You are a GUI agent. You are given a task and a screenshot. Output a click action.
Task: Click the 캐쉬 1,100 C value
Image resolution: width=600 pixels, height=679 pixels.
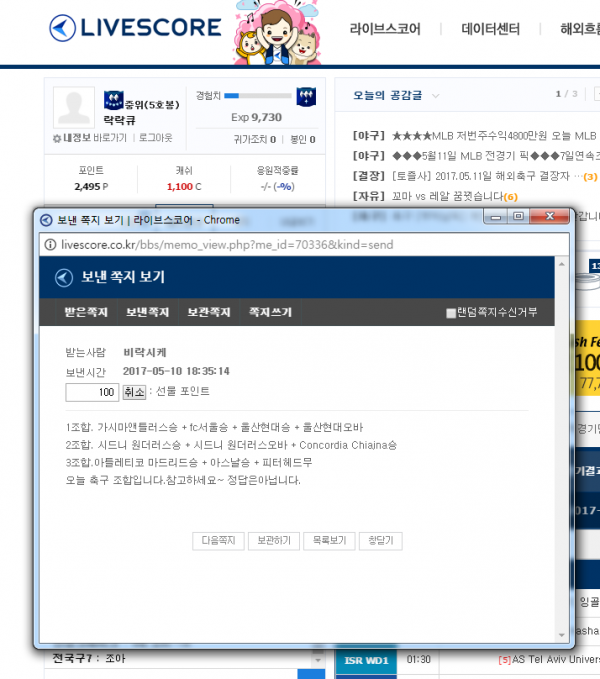click(184, 187)
